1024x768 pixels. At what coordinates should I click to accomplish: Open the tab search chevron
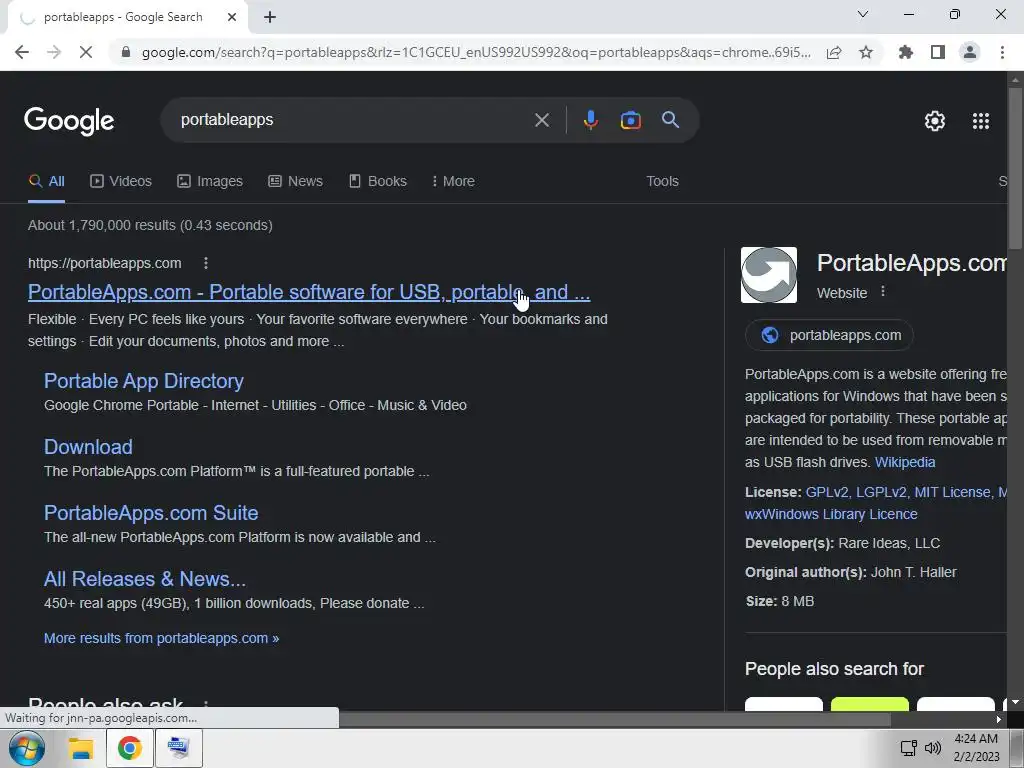pyautogui.click(x=863, y=14)
